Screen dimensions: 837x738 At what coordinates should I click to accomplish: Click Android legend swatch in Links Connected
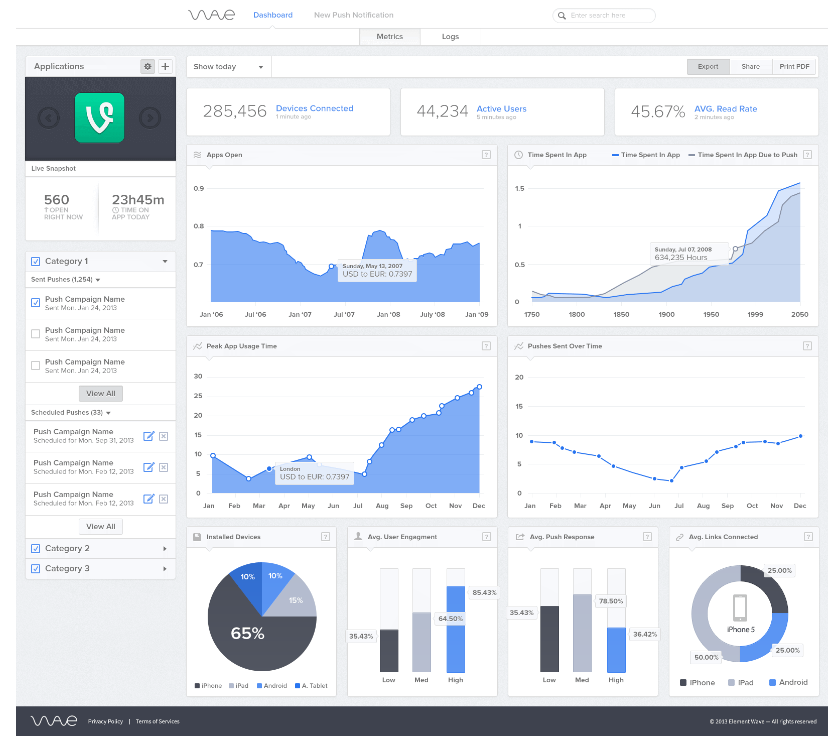tap(772, 683)
